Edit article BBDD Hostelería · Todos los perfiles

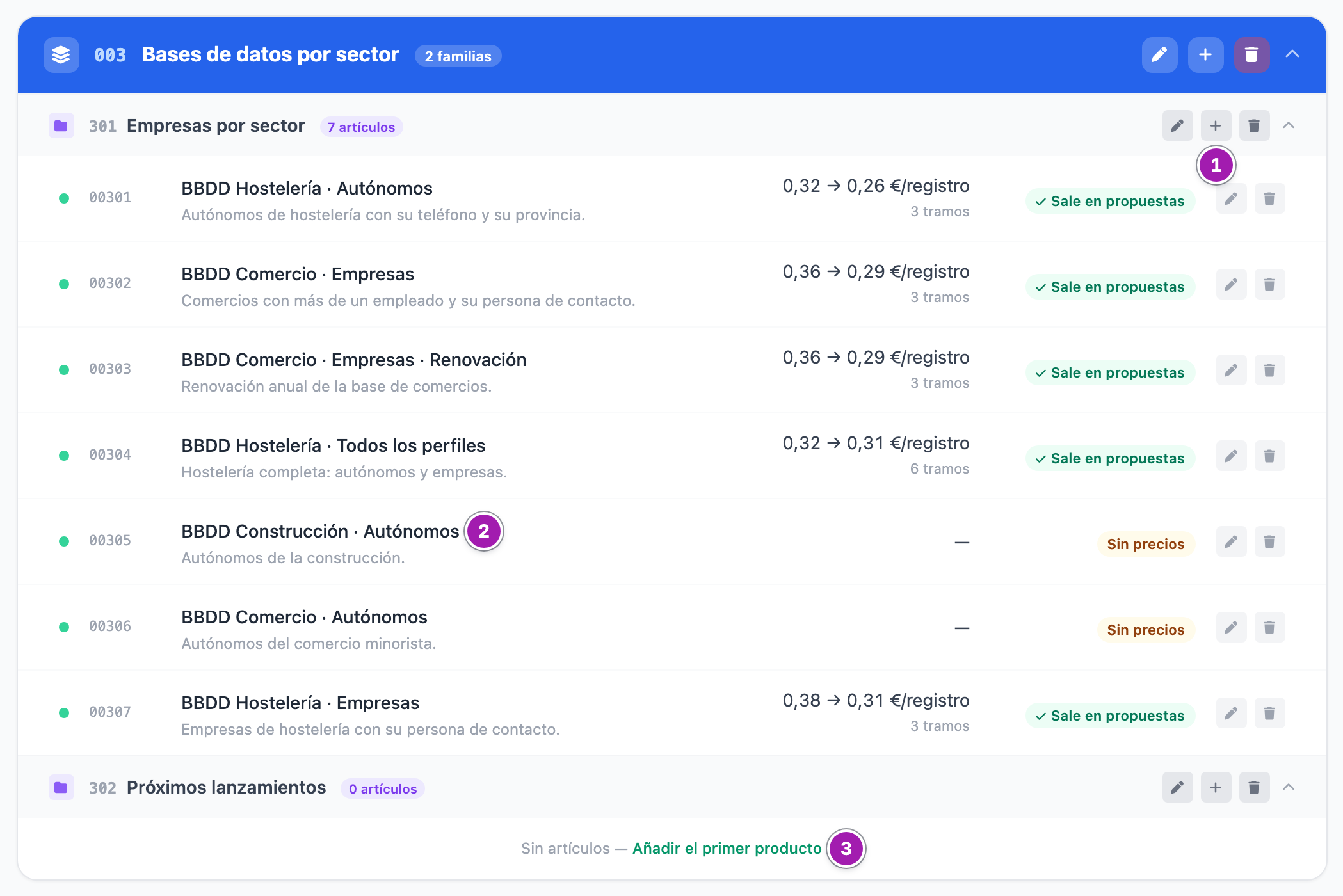click(1231, 456)
